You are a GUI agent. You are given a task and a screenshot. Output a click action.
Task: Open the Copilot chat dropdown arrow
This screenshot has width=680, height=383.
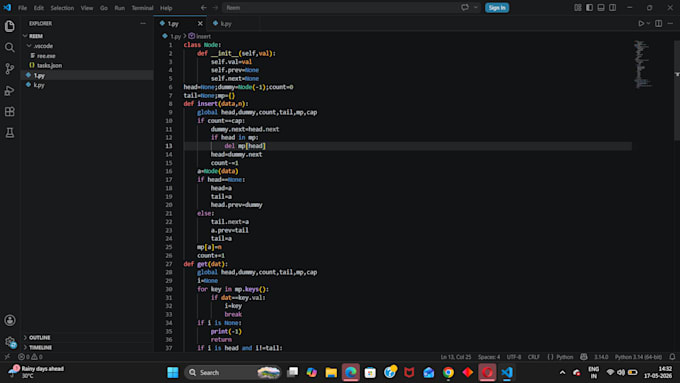476,7
